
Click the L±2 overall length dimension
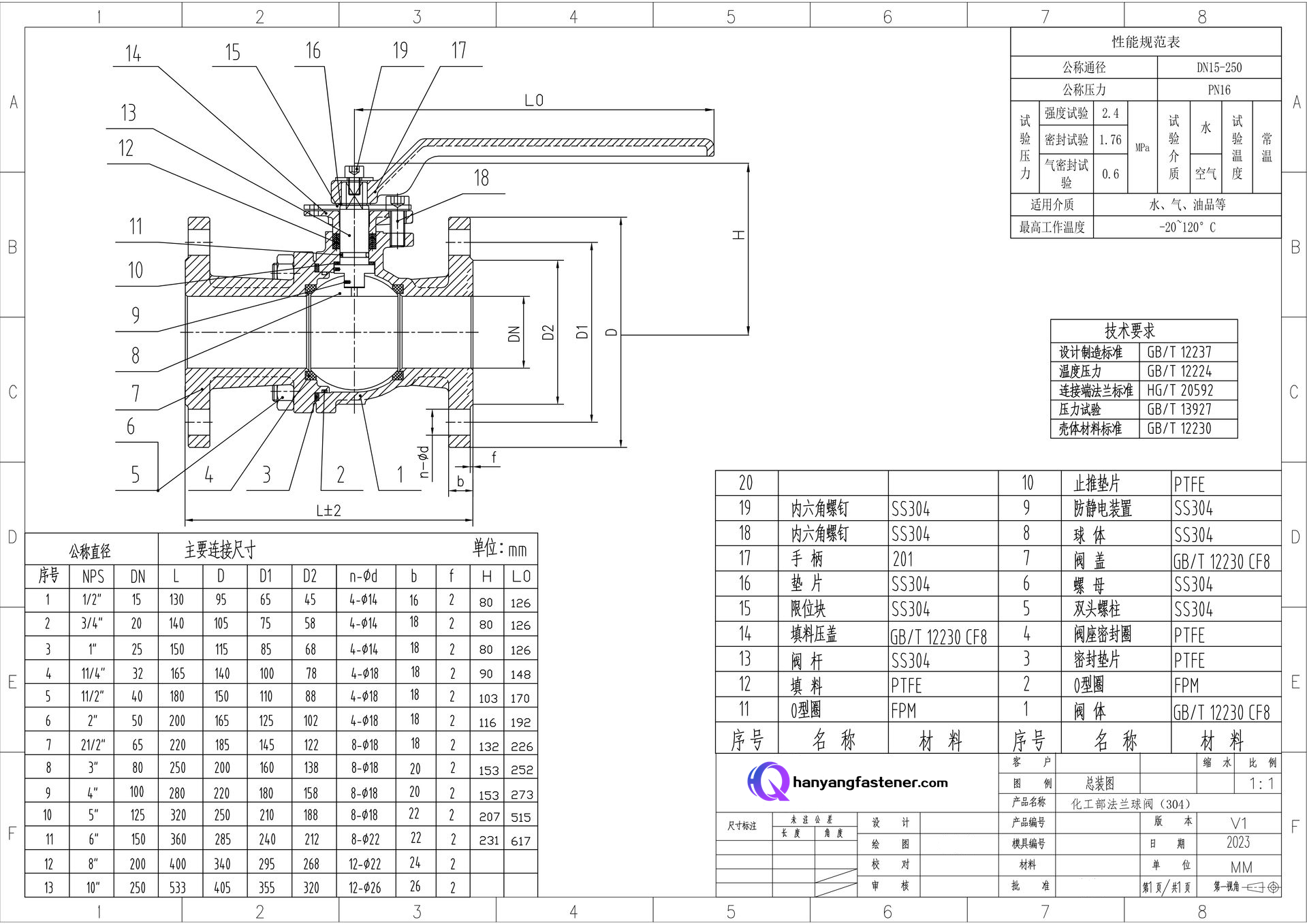[x=328, y=510]
